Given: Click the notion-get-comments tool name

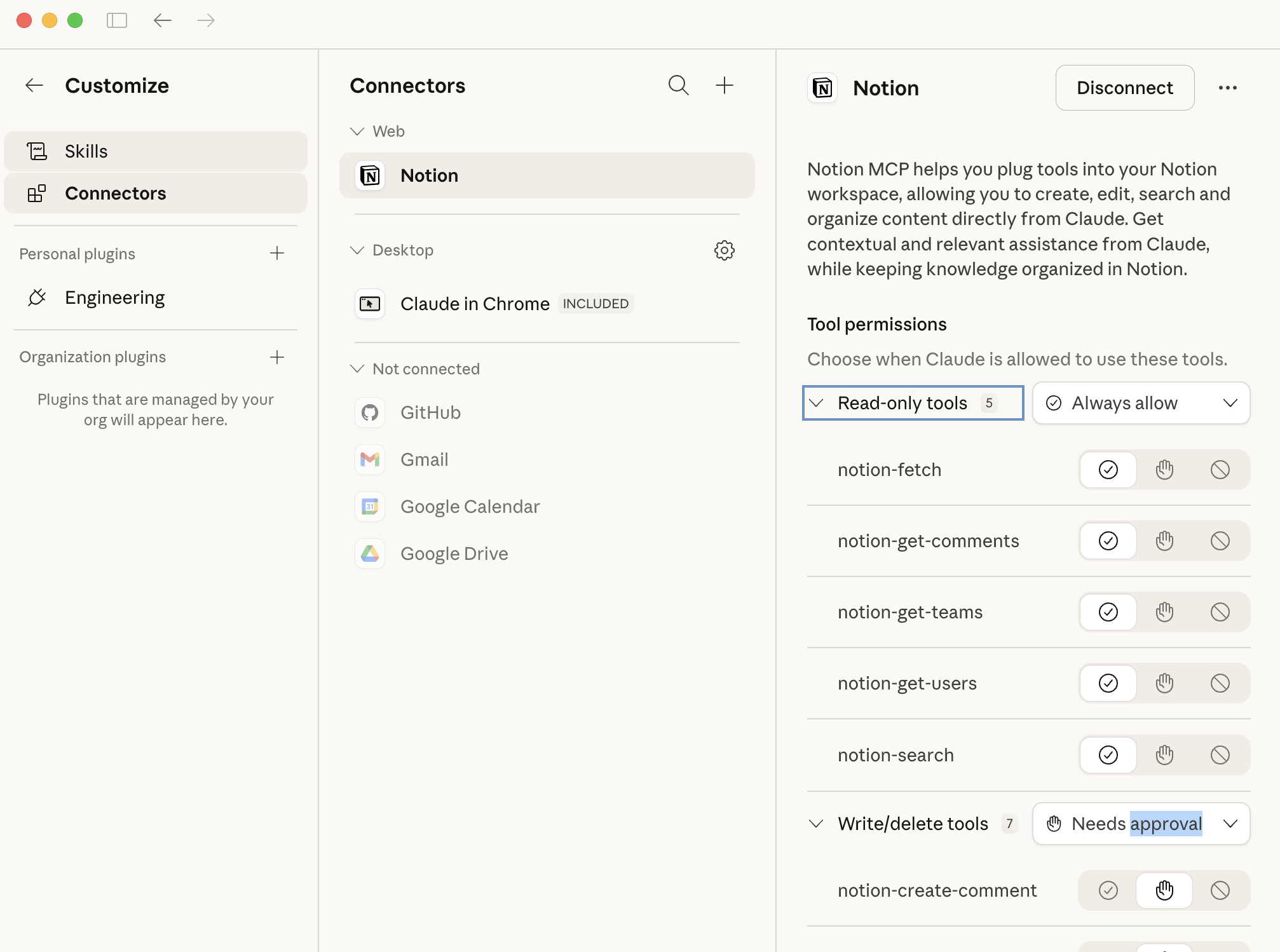Looking at the screenshot, I should [x=929, y=541].
